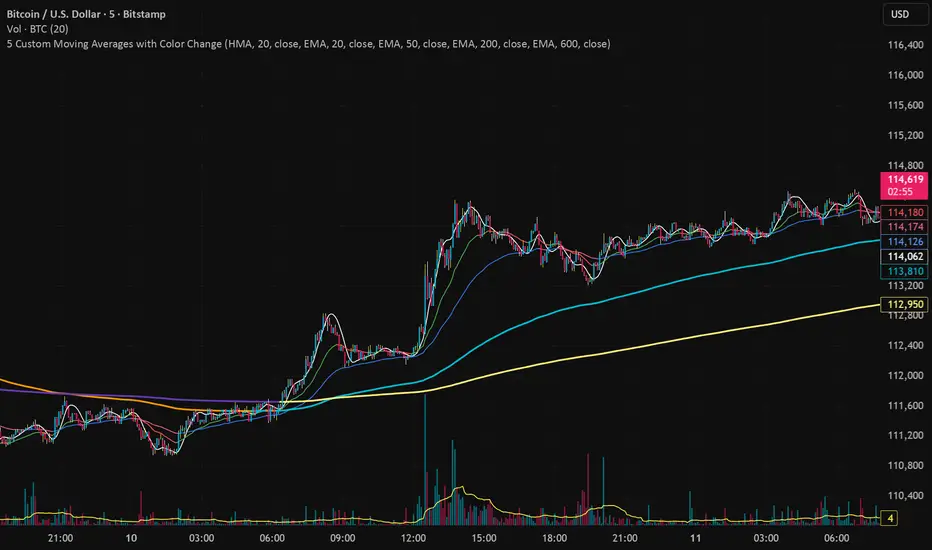Click the current price label 114,619
The width and height of the screenshot is (932, 550).
click(x=904, y=186)
